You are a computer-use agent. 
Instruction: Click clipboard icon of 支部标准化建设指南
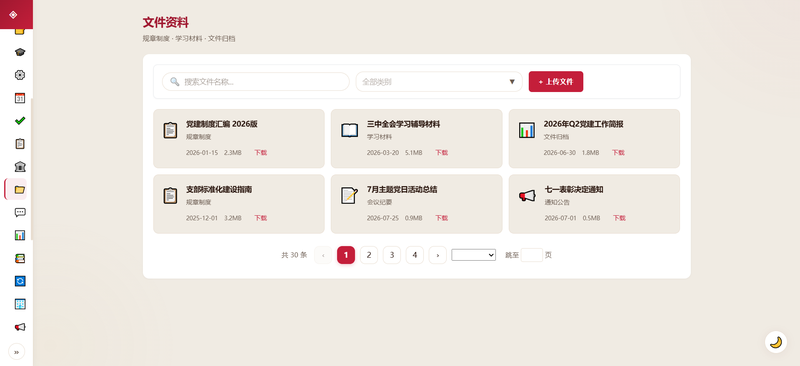(x=170, y=196)
